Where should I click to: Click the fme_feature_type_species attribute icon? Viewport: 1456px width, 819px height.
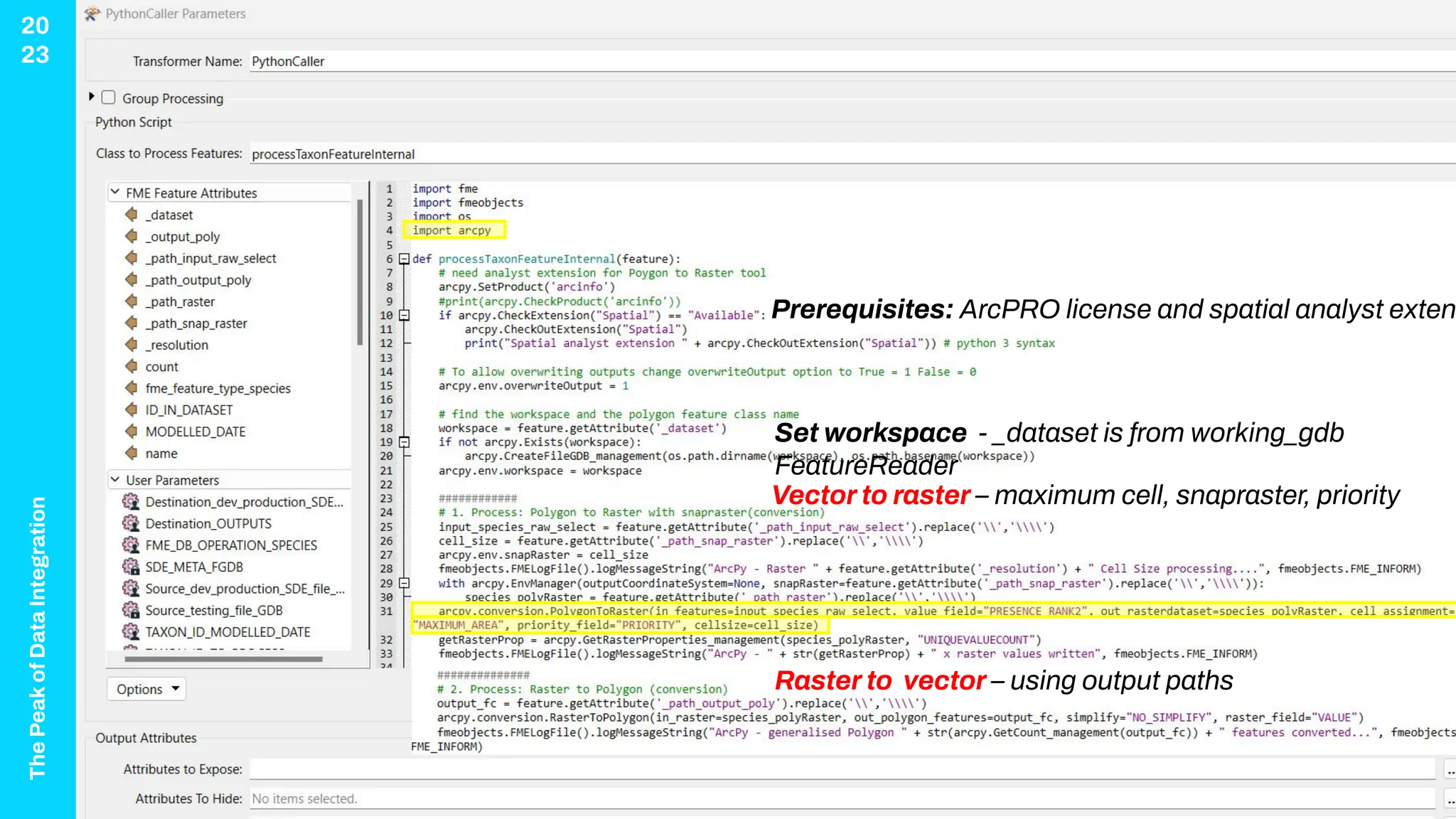point(132,387)
